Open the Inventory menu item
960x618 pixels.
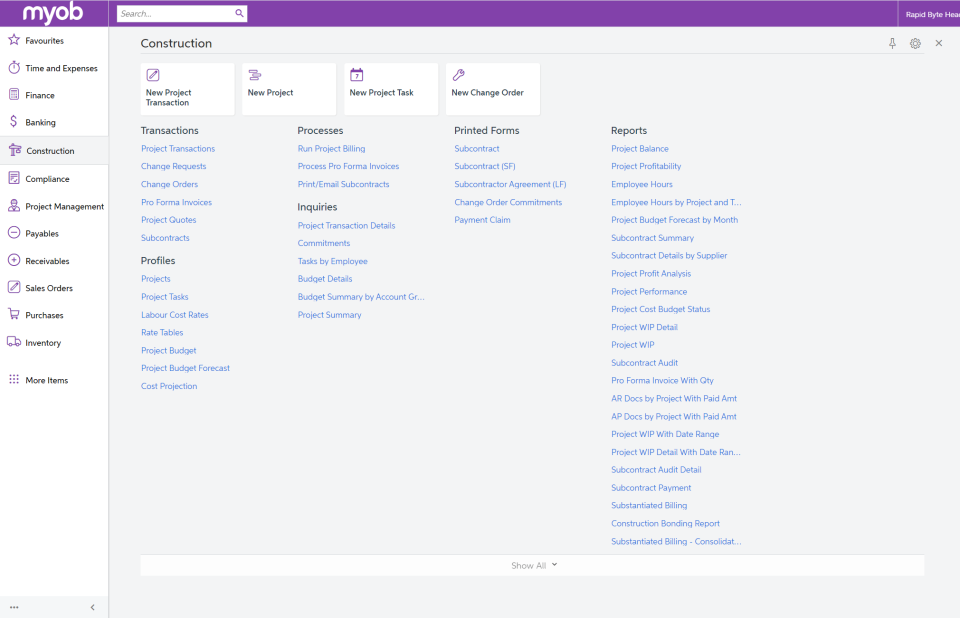pyautogui.click(x=54, y=342)
